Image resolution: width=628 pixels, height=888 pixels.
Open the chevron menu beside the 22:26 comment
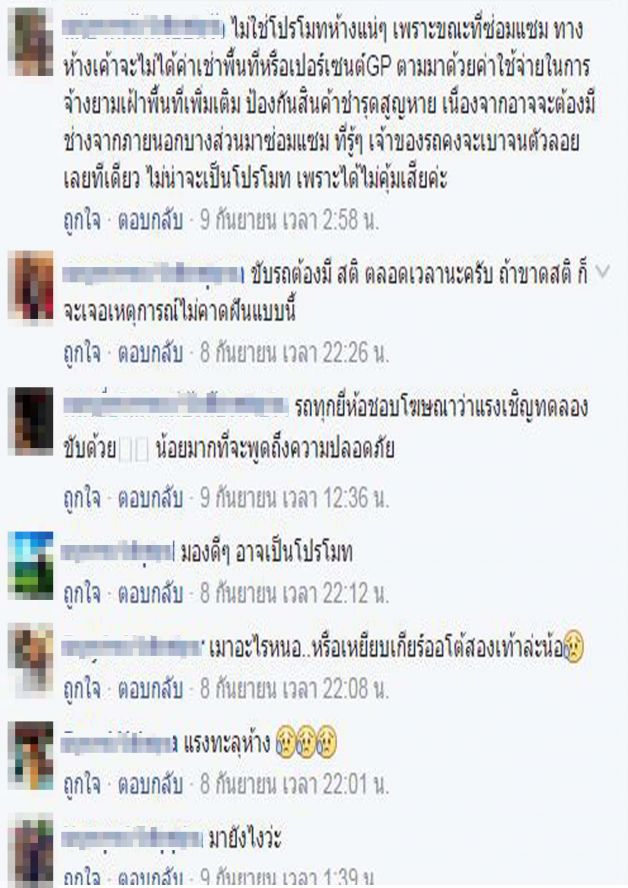pos(603,272)
